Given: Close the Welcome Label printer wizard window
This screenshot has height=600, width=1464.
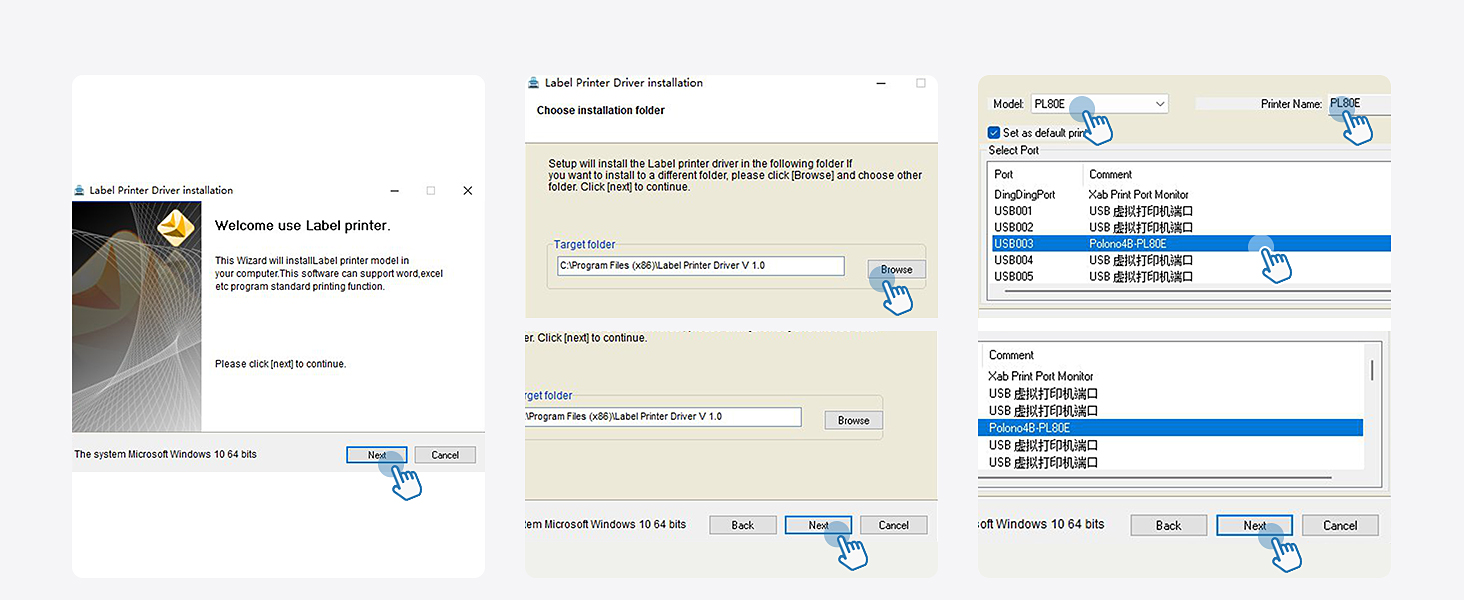Looking at the screenshot, I should (x=467, y=190).
